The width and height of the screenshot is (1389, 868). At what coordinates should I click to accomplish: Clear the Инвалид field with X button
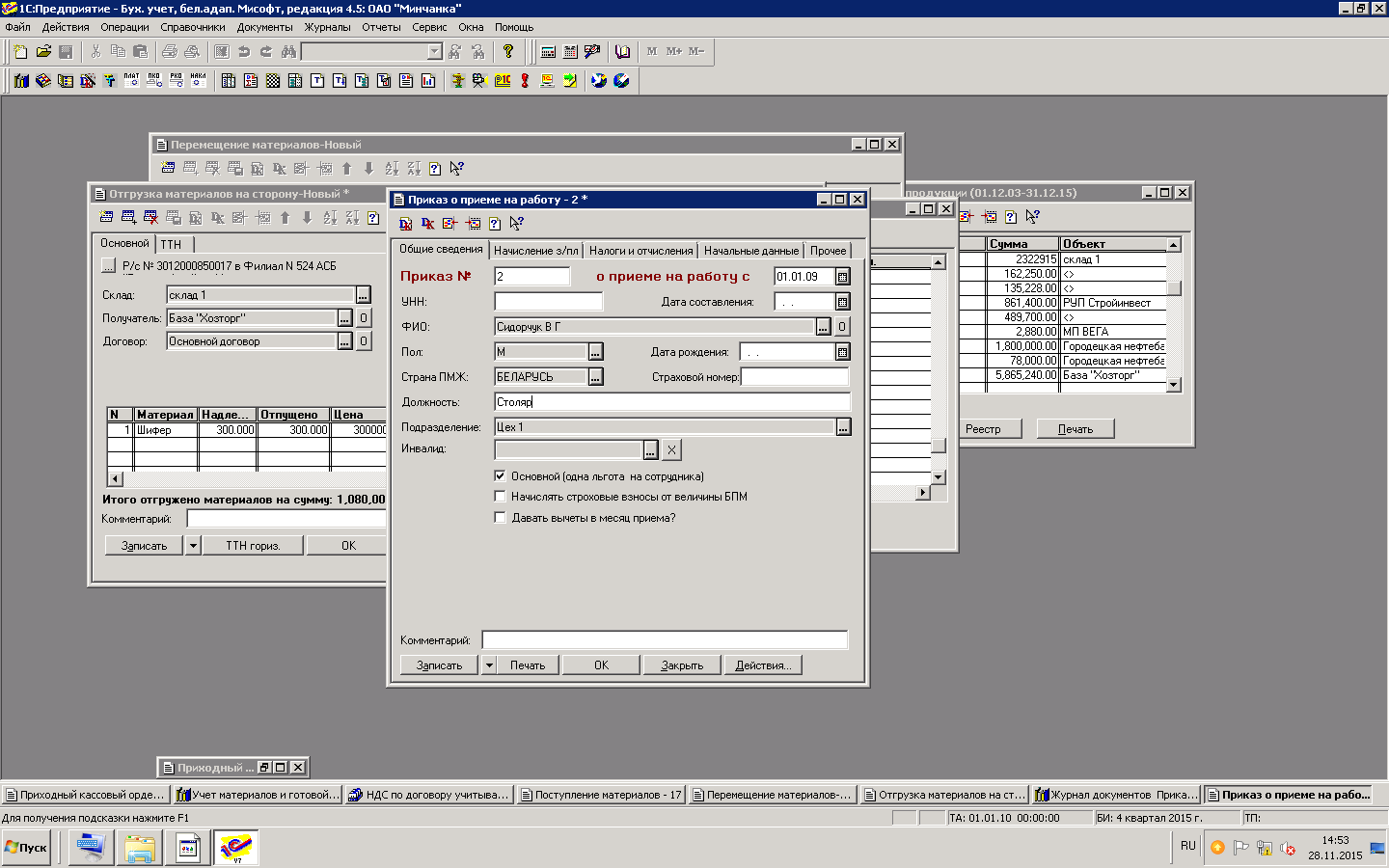coord(671,449)
